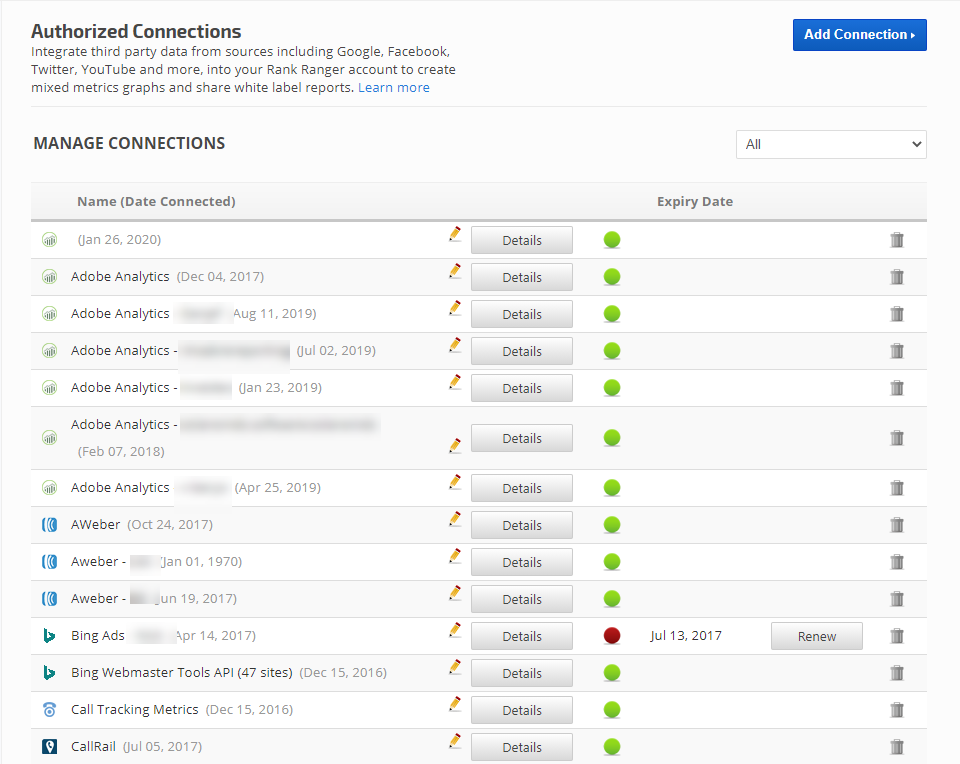Viewport: 960px width, 764px height.
Task: Click the Call Tracking Metrics logo icon
Action: point(49,710)
